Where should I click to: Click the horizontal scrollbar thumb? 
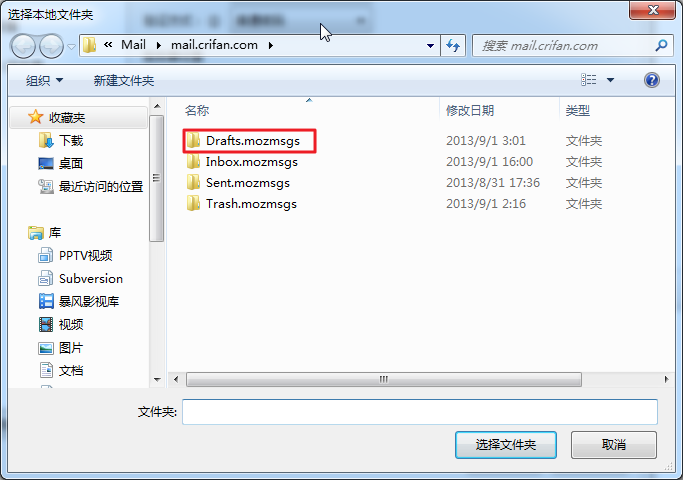[384, 379]
